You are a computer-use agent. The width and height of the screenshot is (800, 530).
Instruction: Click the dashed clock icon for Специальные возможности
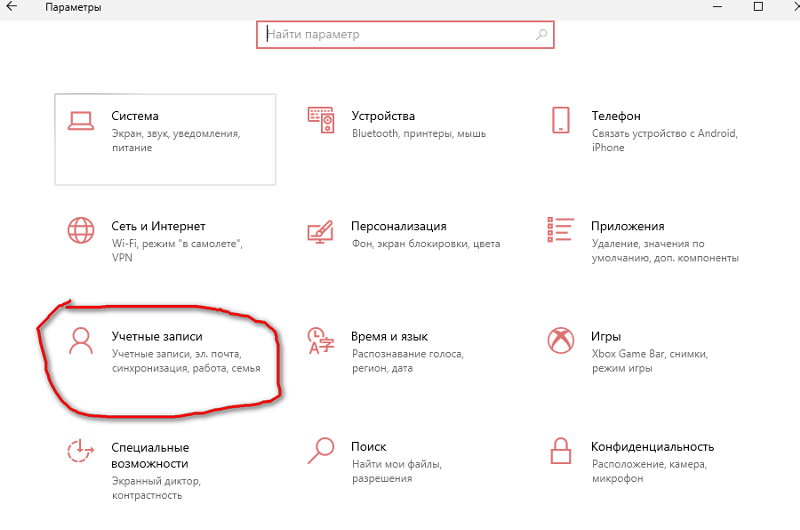coord(81,450)
